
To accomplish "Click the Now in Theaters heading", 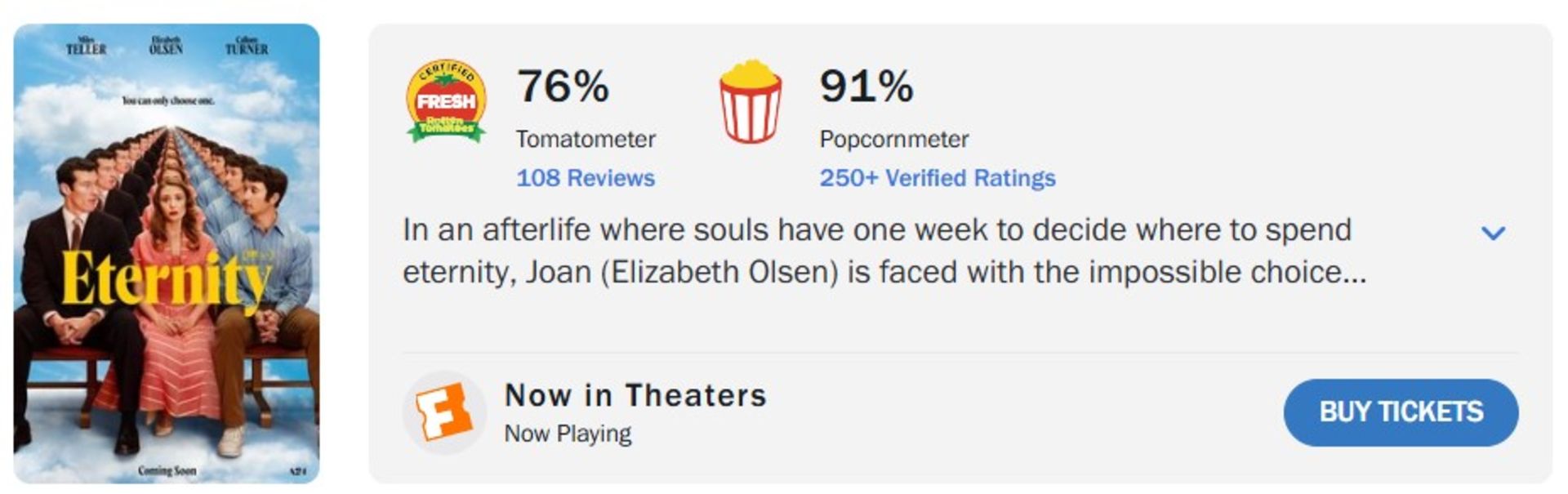I will [635, 395].
